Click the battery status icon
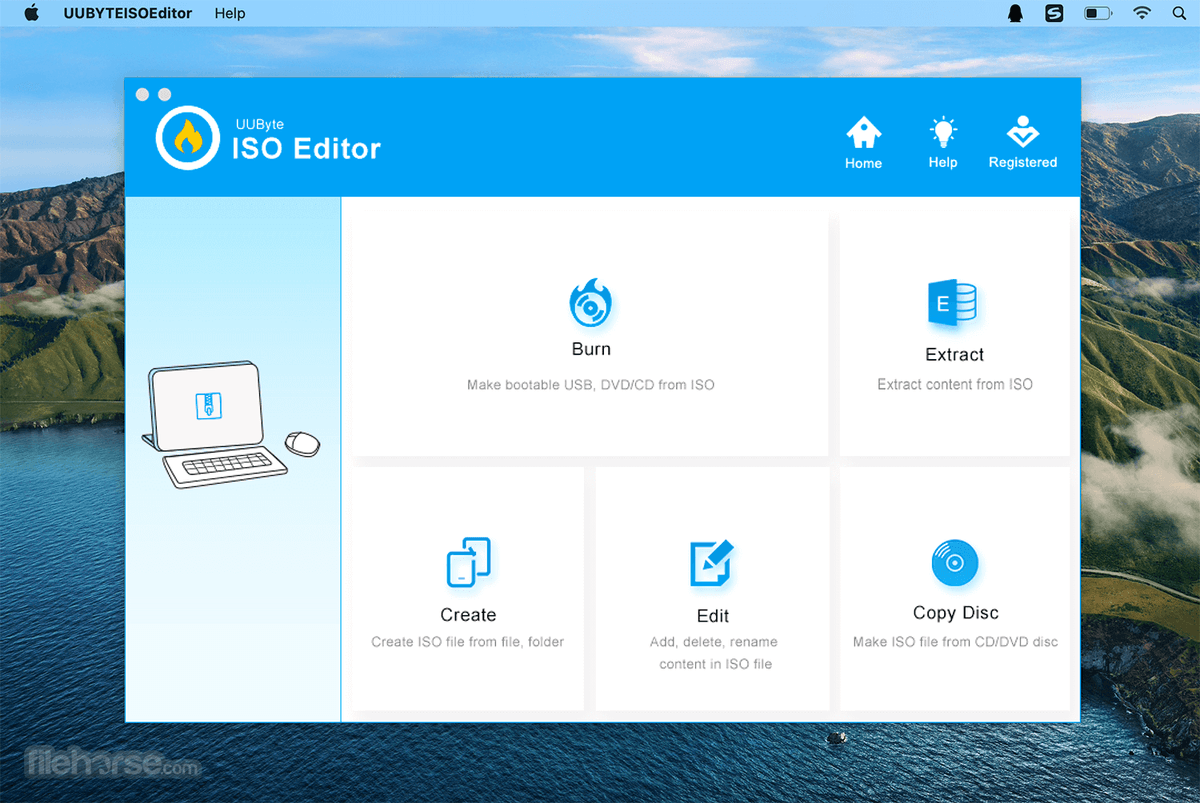The image size is (1200, 803). 1097,13
